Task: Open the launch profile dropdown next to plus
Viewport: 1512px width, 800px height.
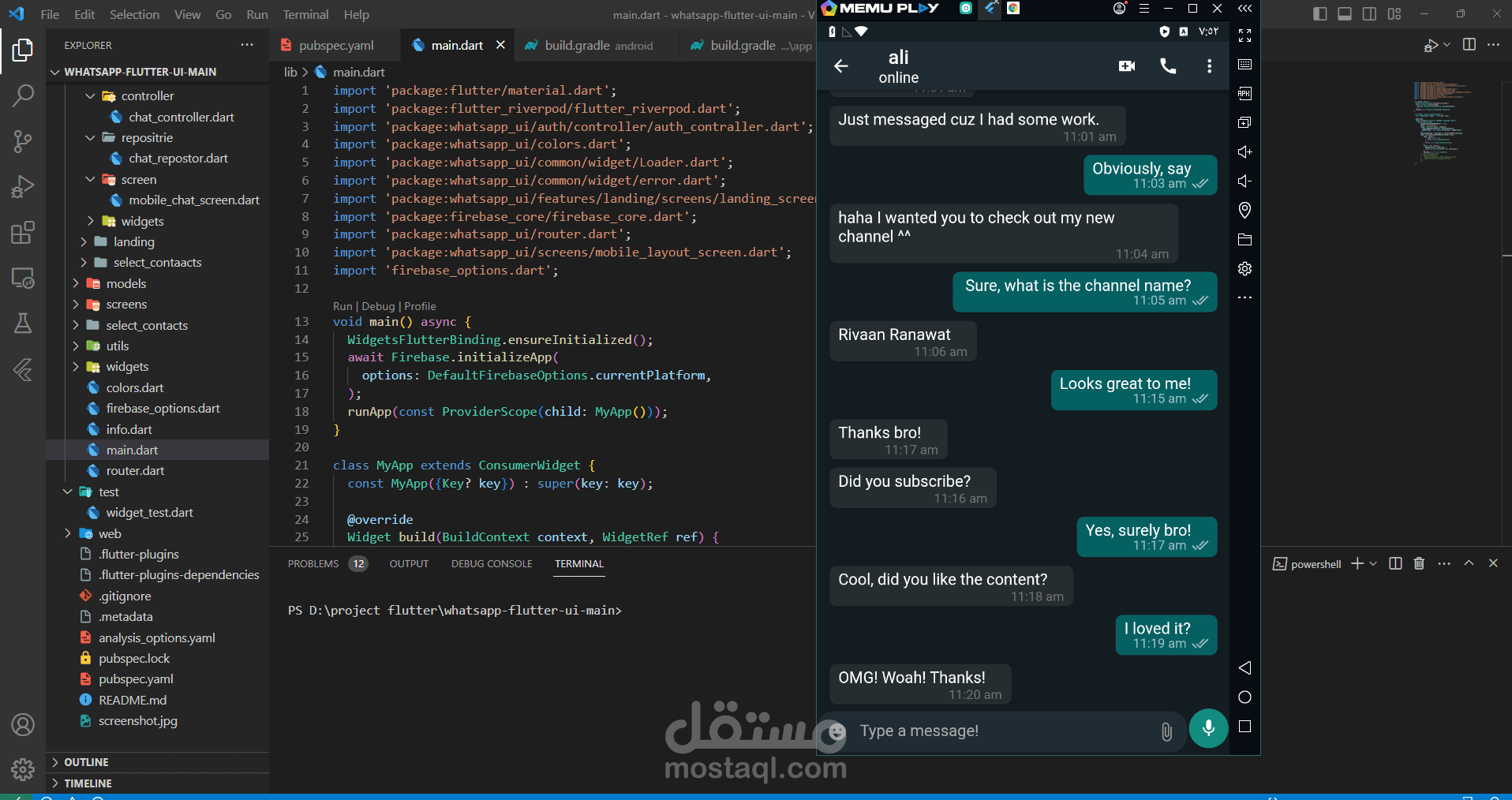Action: coord(1373,563)
